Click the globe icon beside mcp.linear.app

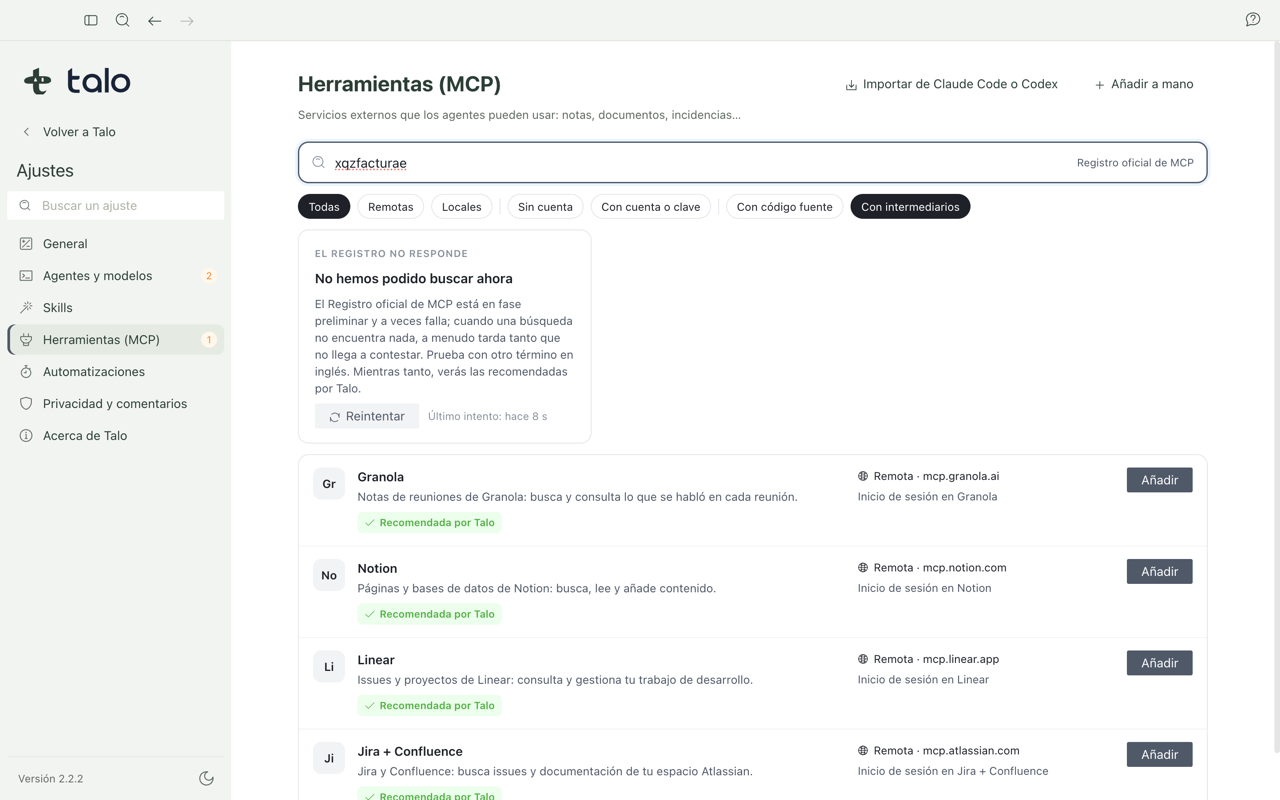tap(863, 659)
